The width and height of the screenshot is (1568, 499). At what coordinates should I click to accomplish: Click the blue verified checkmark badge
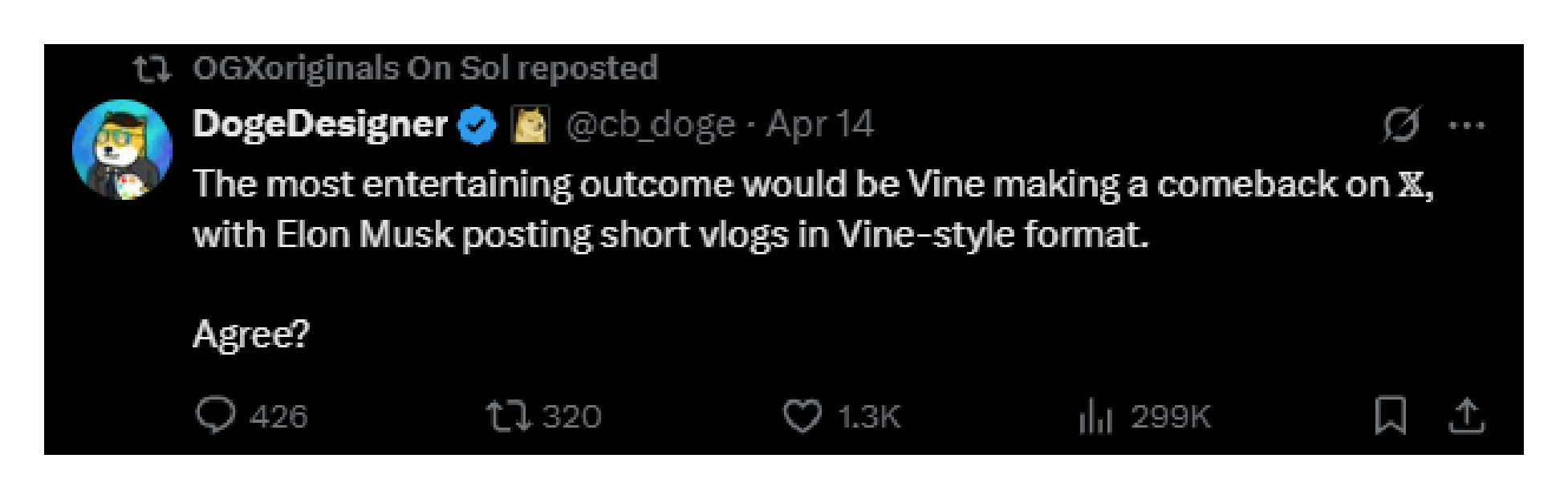(x=477, y=125)
